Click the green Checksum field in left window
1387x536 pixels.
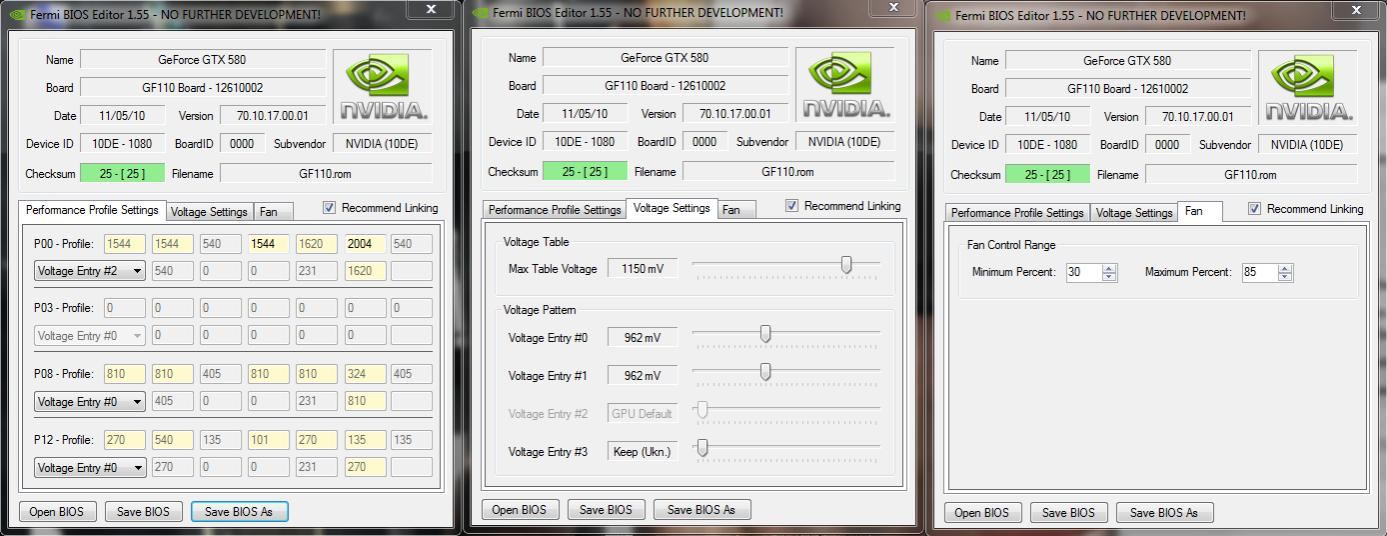pos(122,174)
